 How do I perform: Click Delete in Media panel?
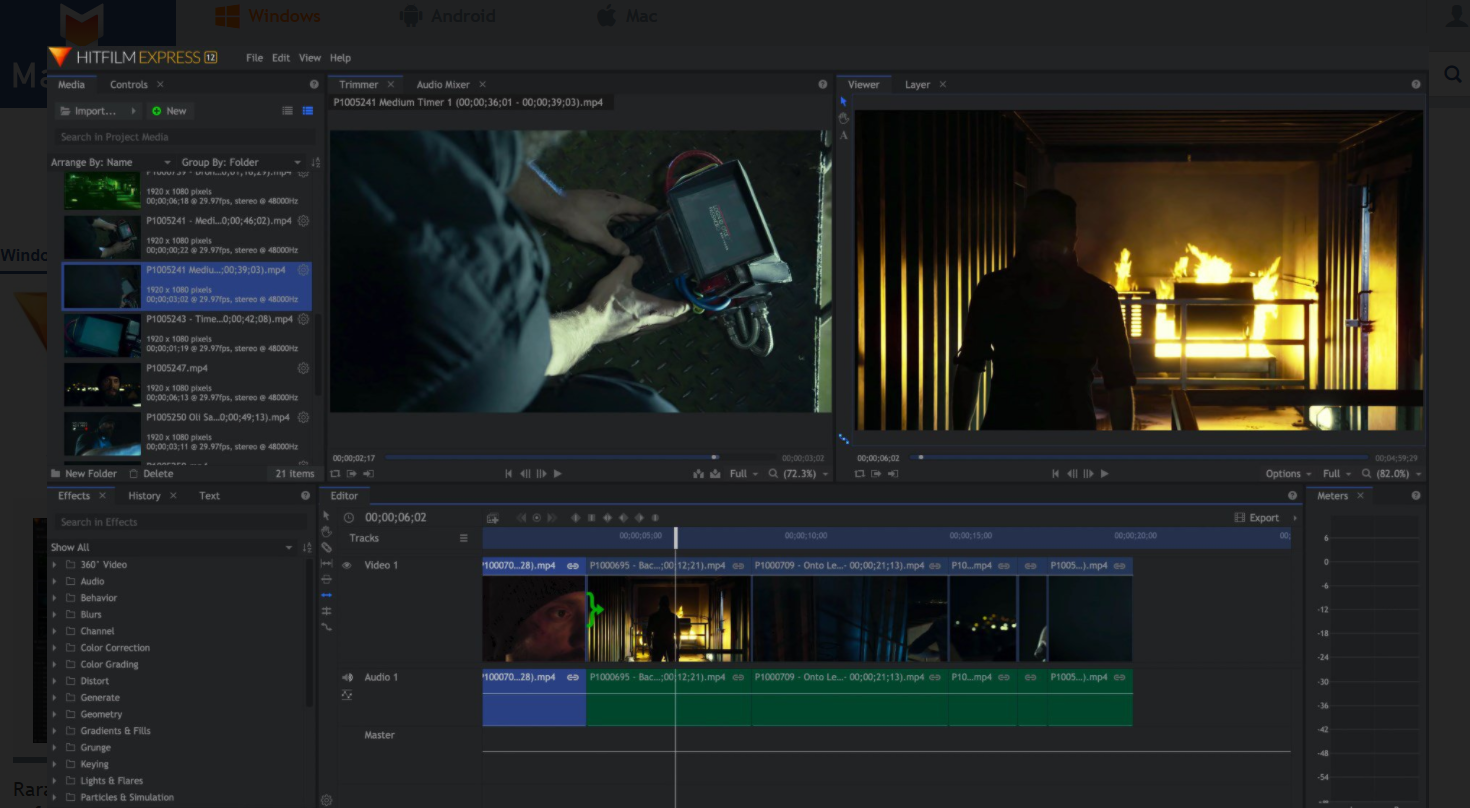[151, 474]
